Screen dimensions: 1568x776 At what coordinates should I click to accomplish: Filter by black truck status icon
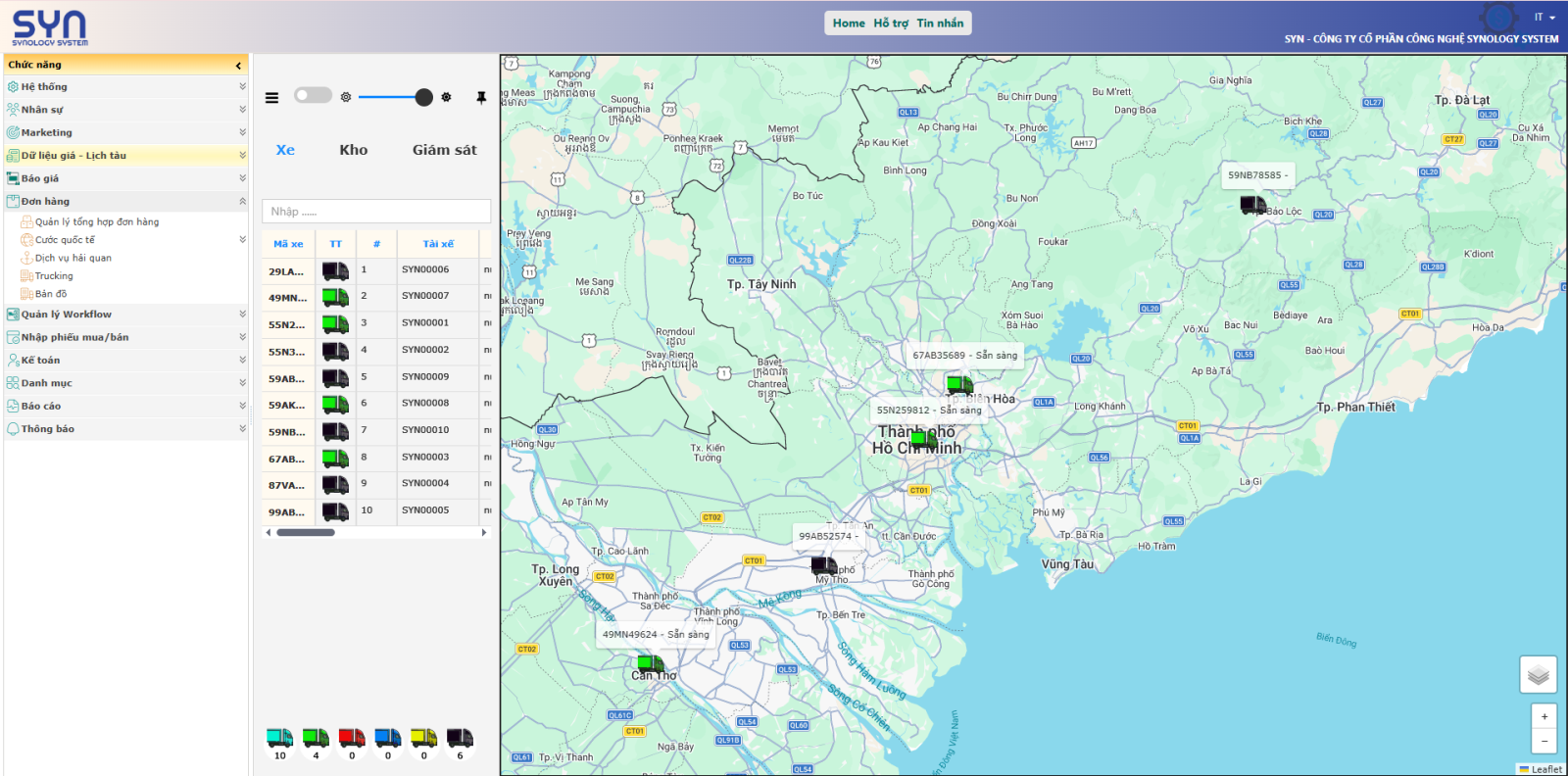point(460,738)
